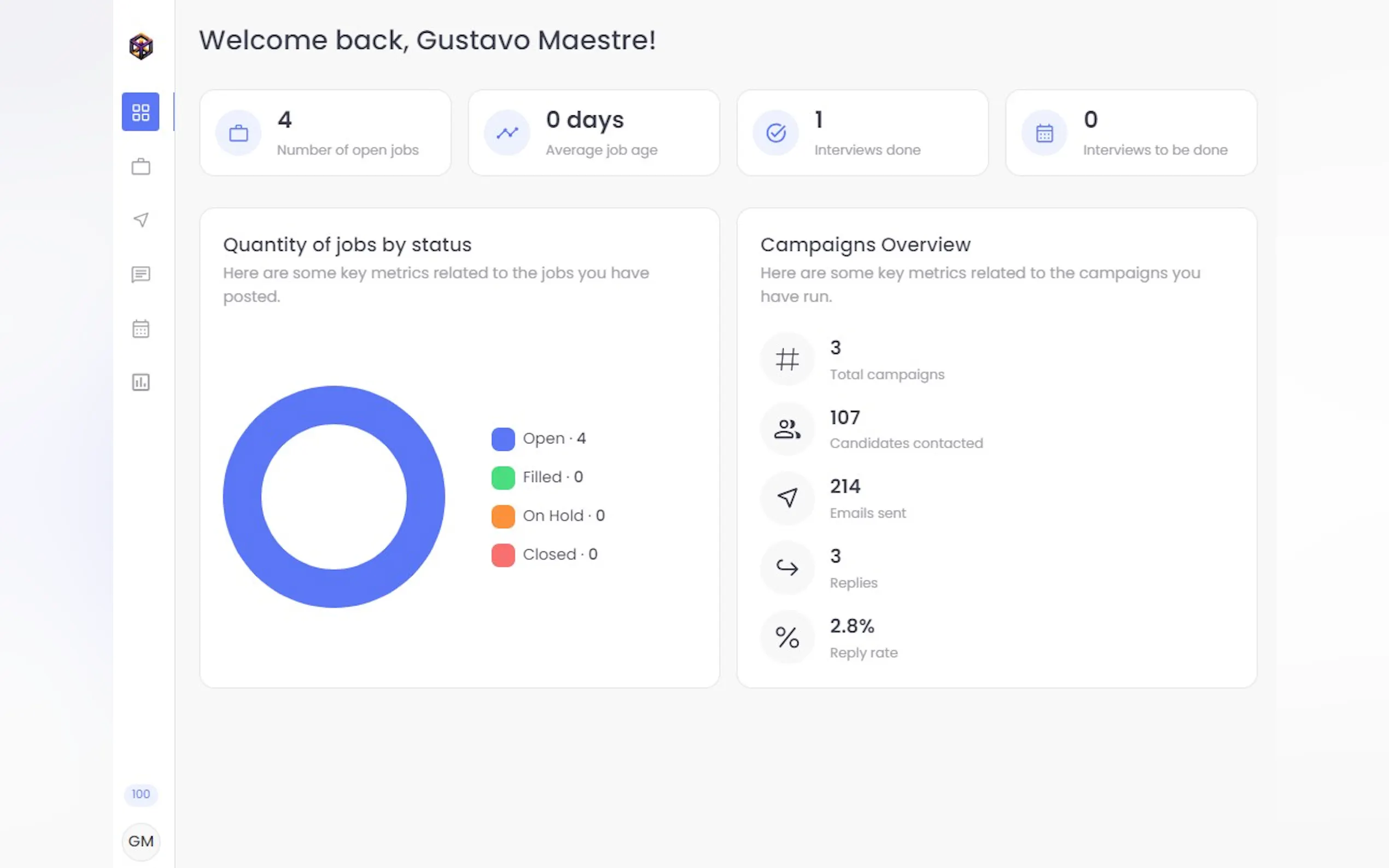Open the reports bar-chart icon in sidebar
1389x868 pixels.
pos(141,382)
